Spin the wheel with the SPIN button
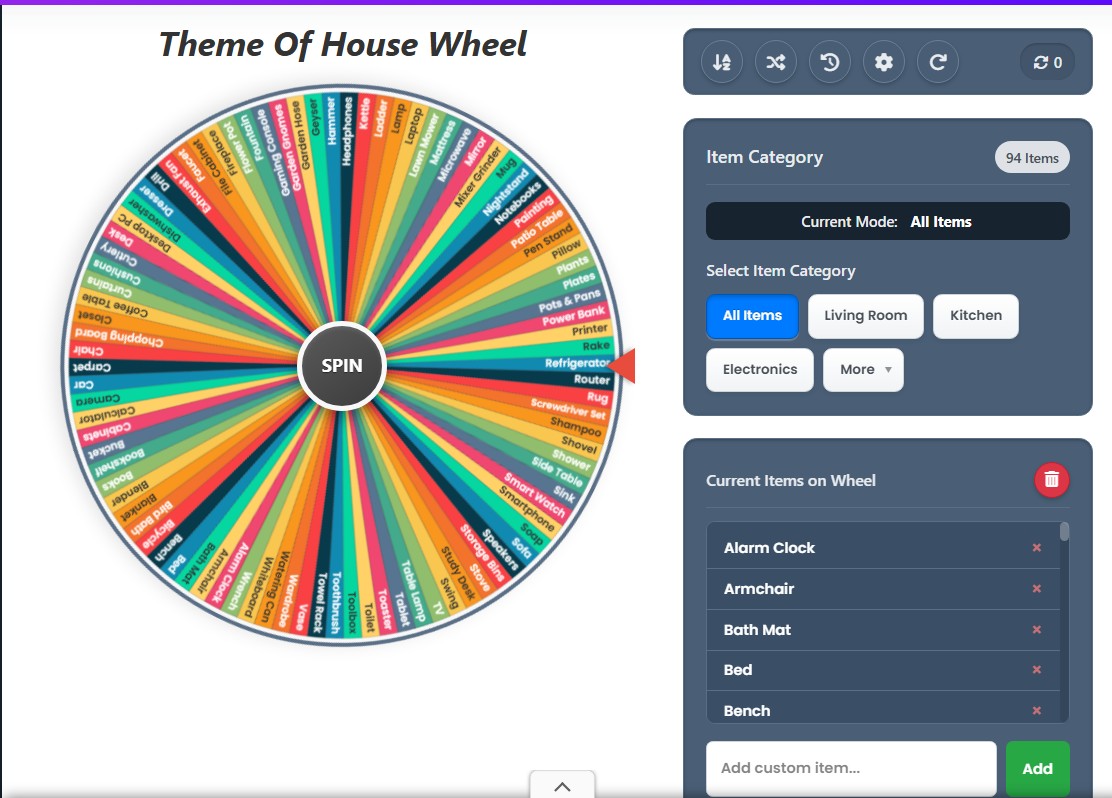The image size is (1112, 798). coord(342,365)
